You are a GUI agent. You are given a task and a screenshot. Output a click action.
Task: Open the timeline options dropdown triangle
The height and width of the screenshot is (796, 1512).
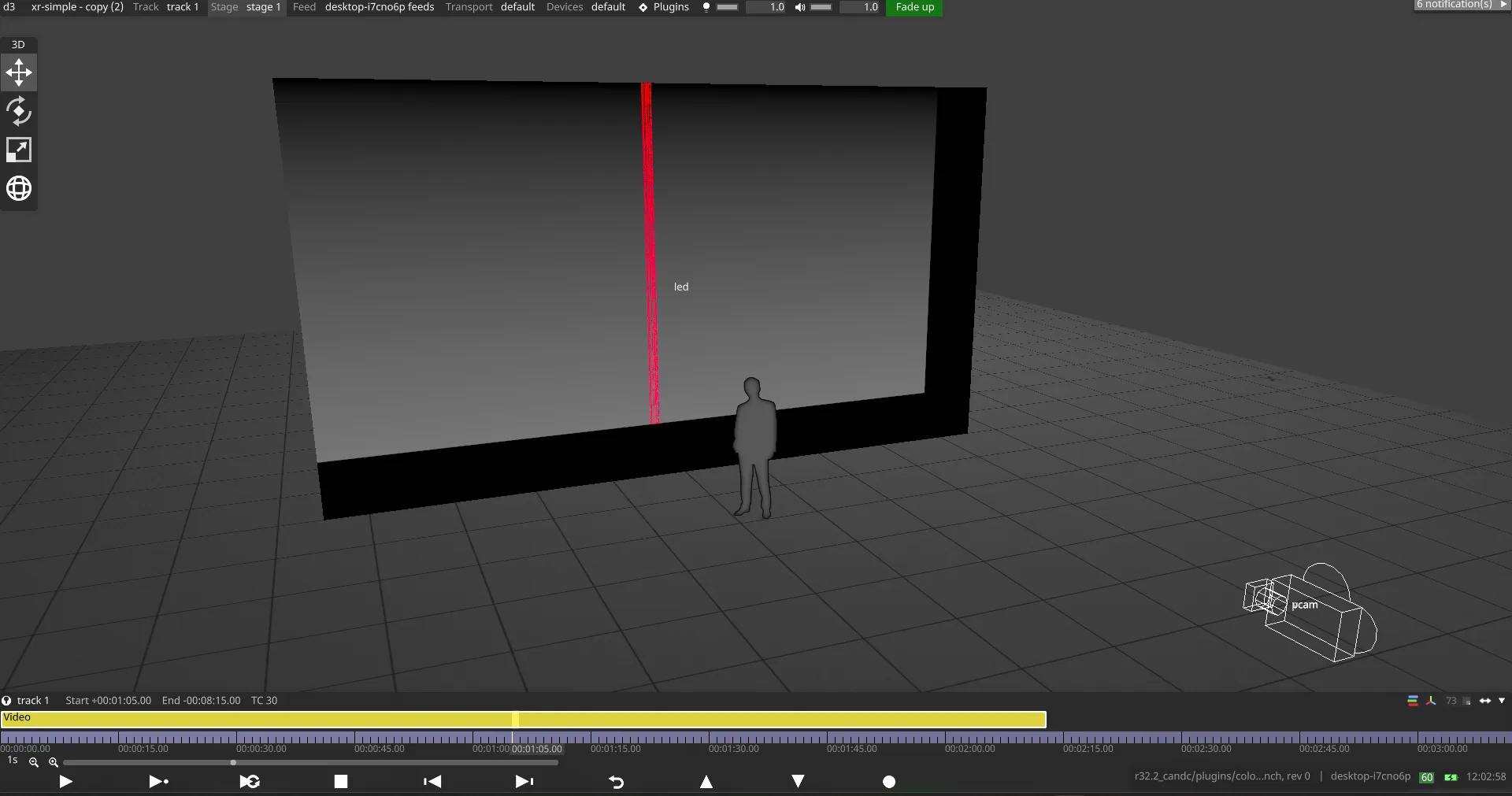coord(1502,701)
